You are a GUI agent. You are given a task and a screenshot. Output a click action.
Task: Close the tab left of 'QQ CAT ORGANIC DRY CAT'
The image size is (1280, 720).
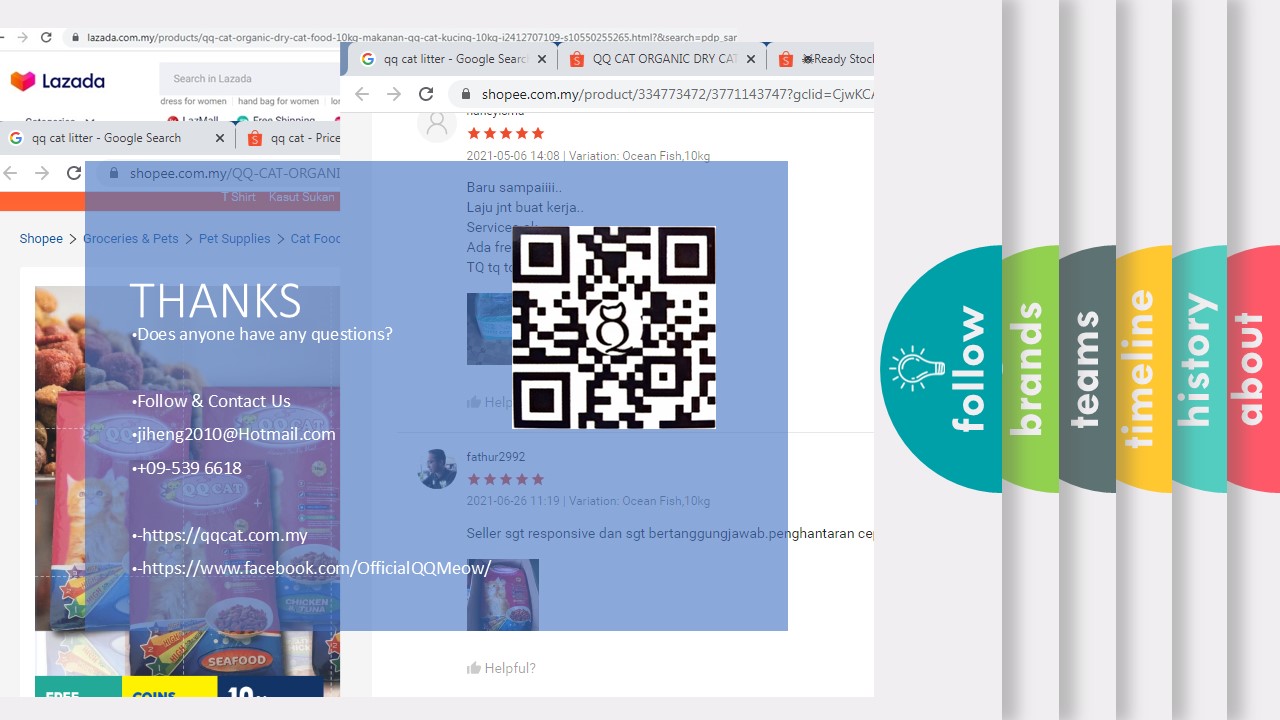pyautogui.click(x=542, y=59)
